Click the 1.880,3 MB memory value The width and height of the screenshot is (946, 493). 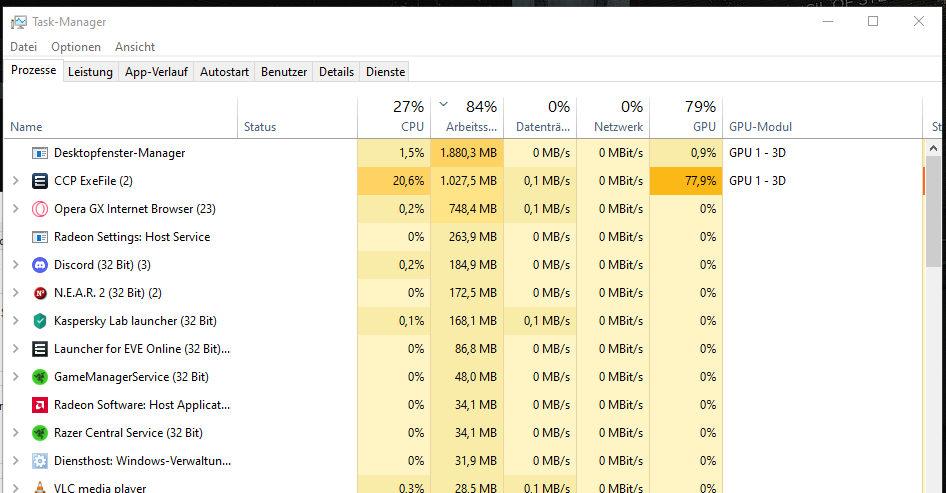pyautogui.click(x=468, y=153)
